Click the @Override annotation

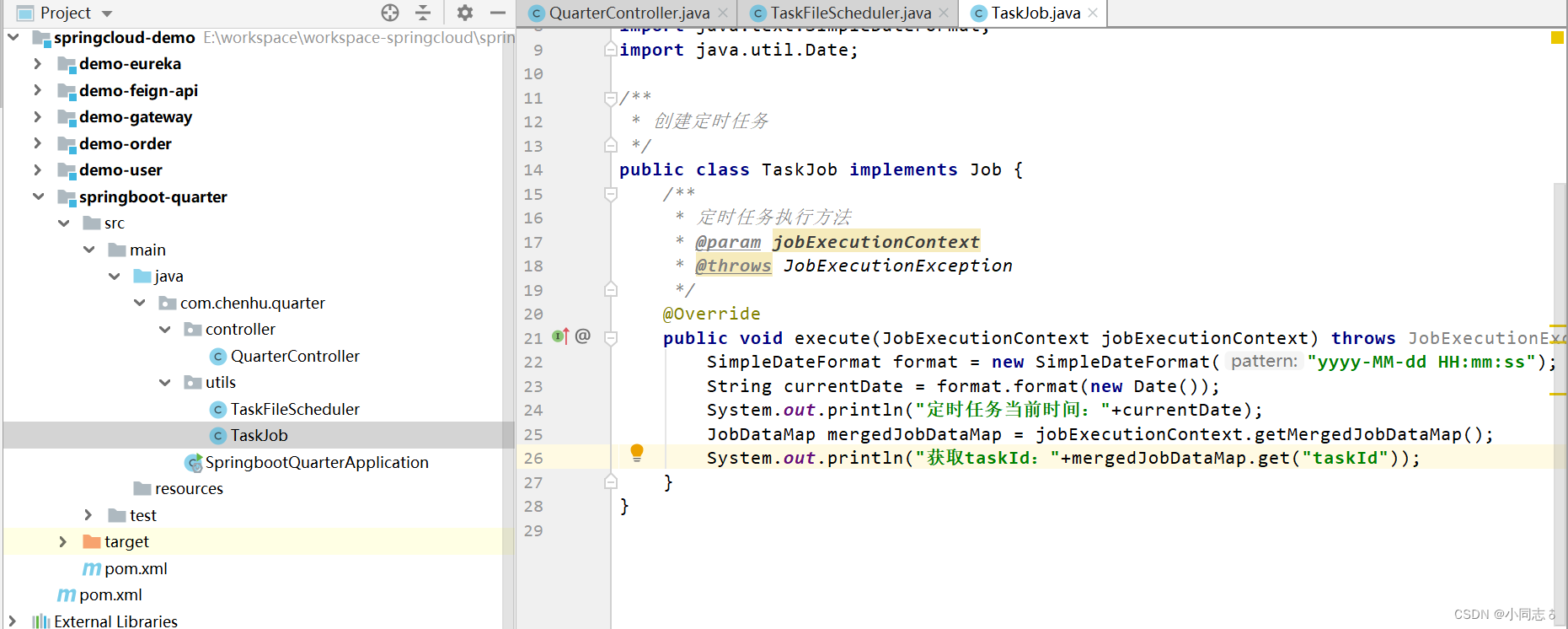coord(711,314)
